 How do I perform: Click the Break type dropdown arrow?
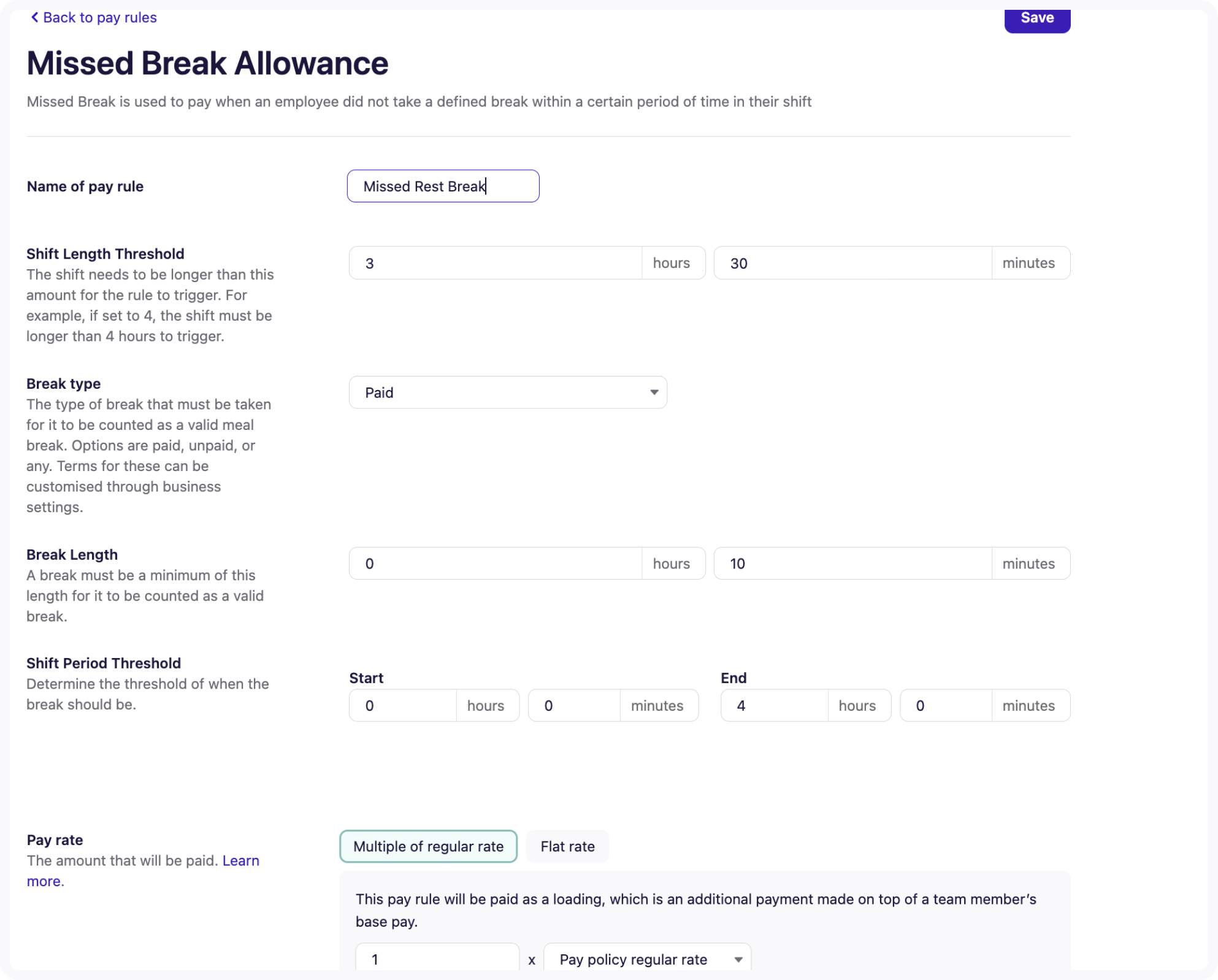click(x=654, y=393)
